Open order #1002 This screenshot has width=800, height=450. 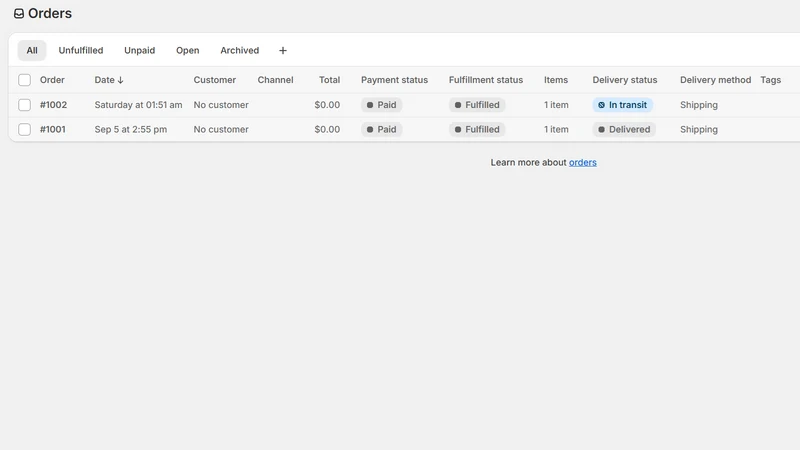[54, 105]
